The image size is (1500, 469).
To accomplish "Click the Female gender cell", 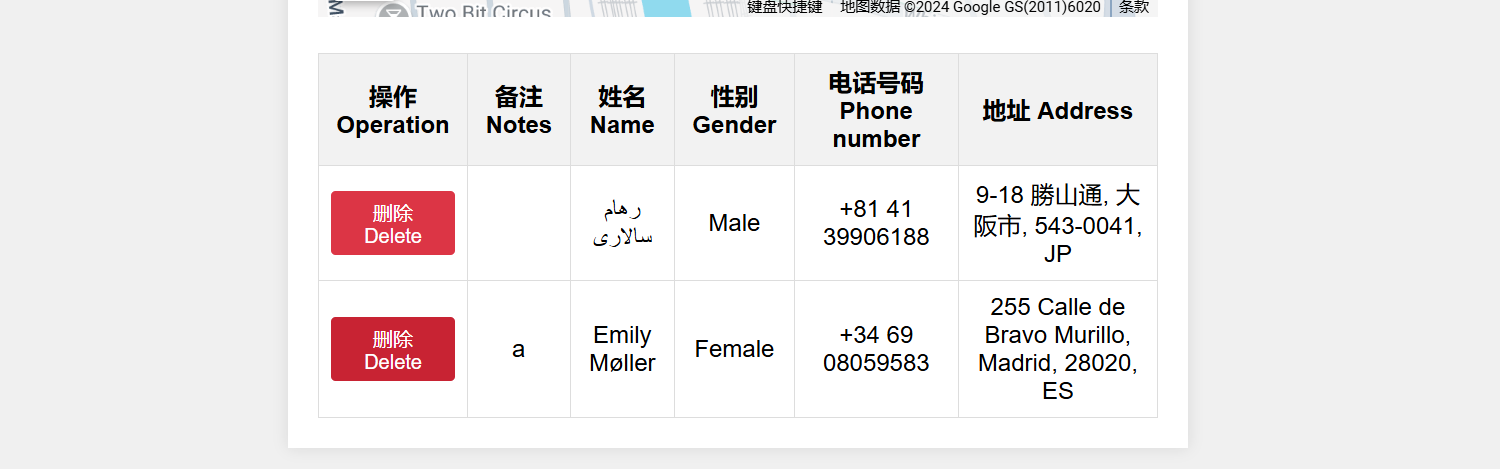I will click(x=734, y=349).
